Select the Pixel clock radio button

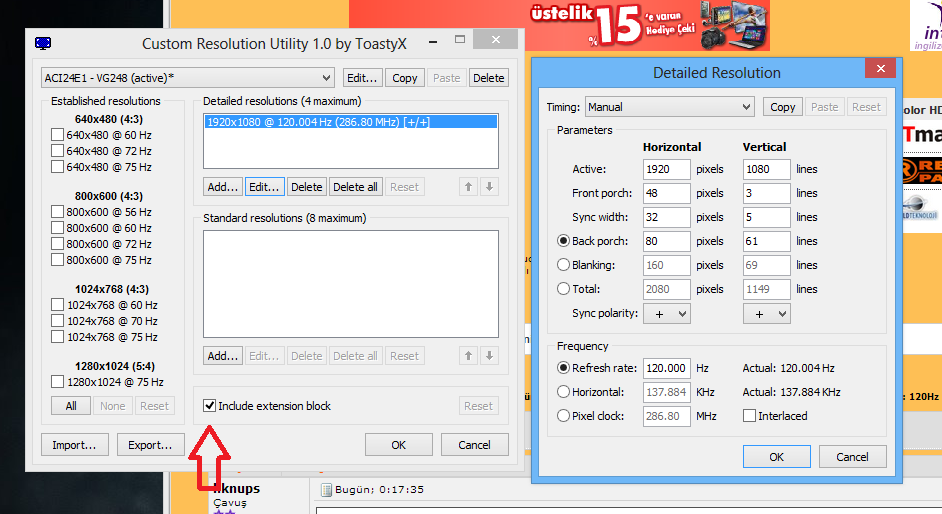coord(564,416)
